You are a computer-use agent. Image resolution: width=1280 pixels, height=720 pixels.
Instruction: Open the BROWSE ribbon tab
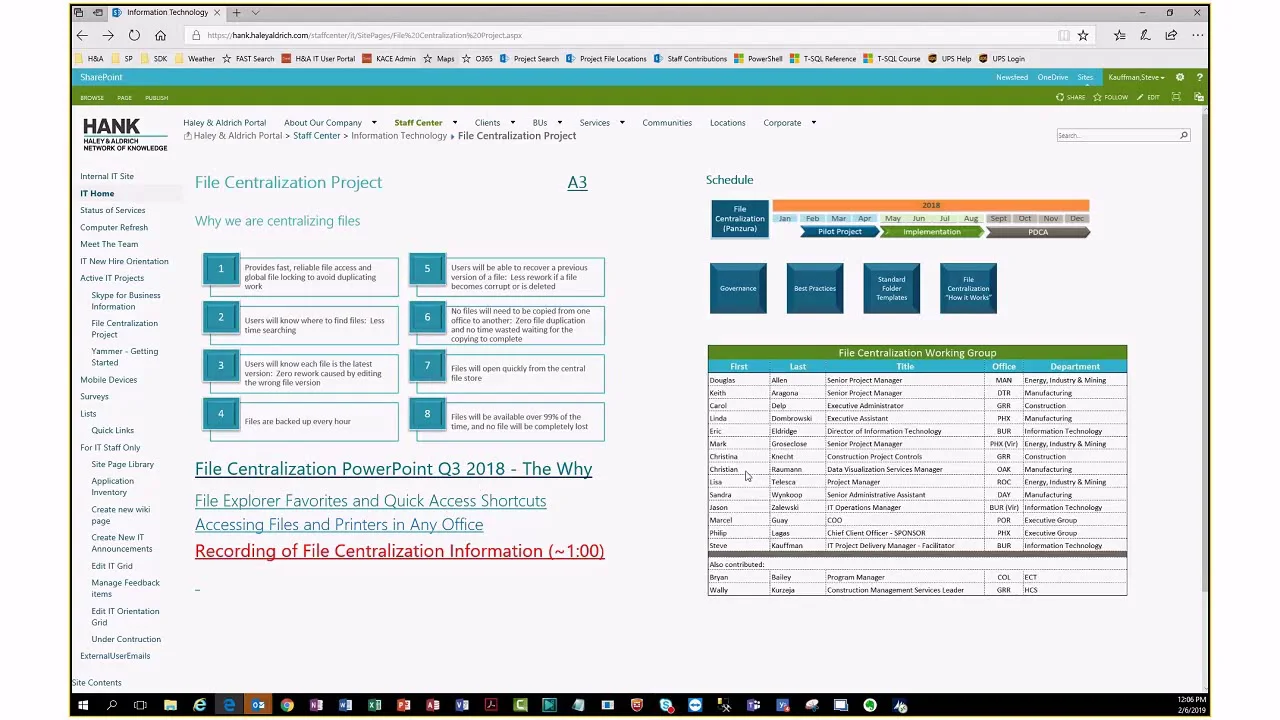click(92, 98)
